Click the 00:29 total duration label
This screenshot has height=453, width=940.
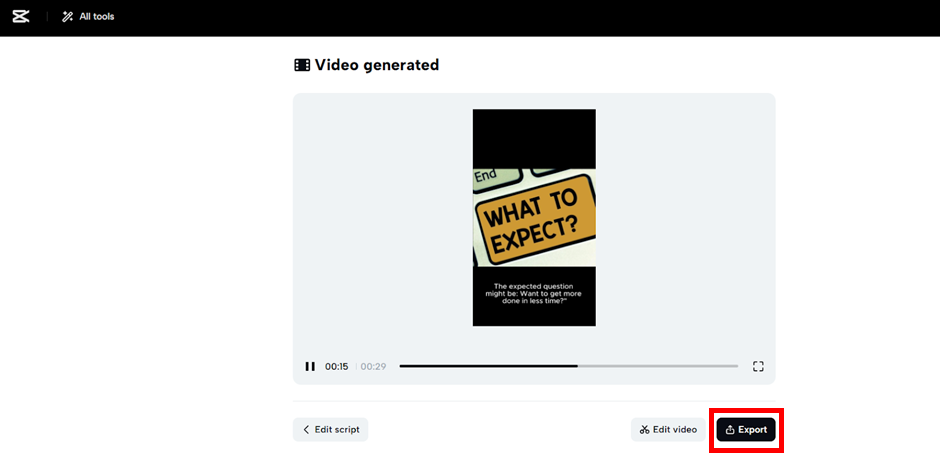(x=372, y=367)
